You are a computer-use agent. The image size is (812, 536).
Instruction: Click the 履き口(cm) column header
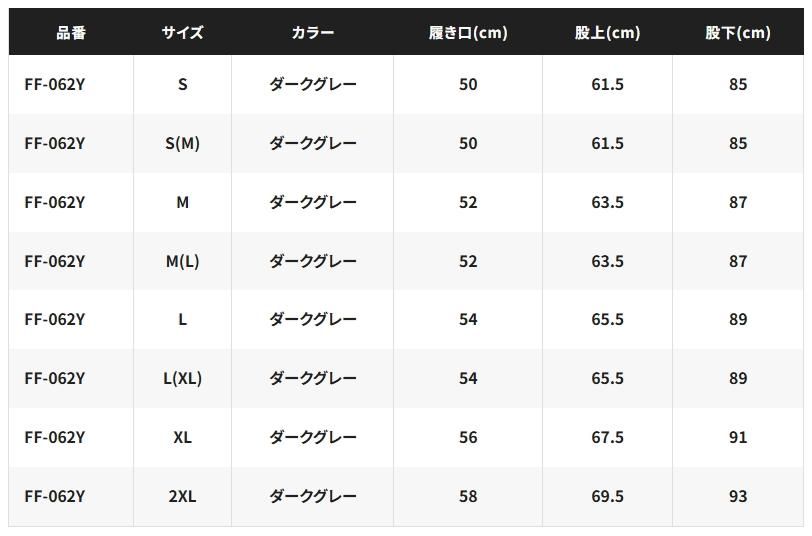click(x=468, y=33)
